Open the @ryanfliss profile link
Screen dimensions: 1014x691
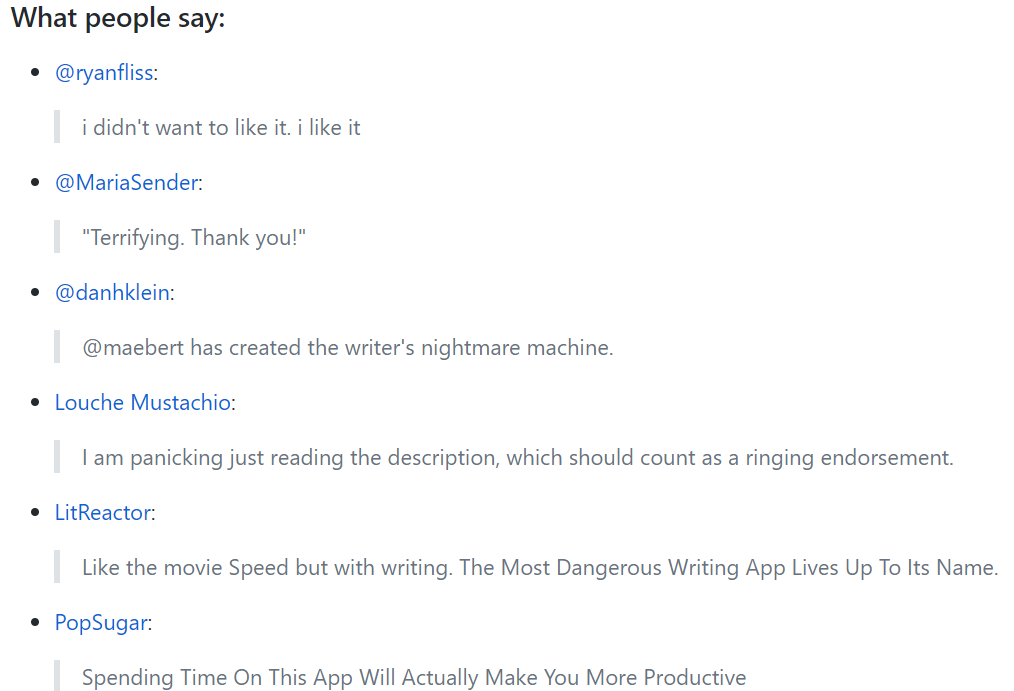(104, 73)
